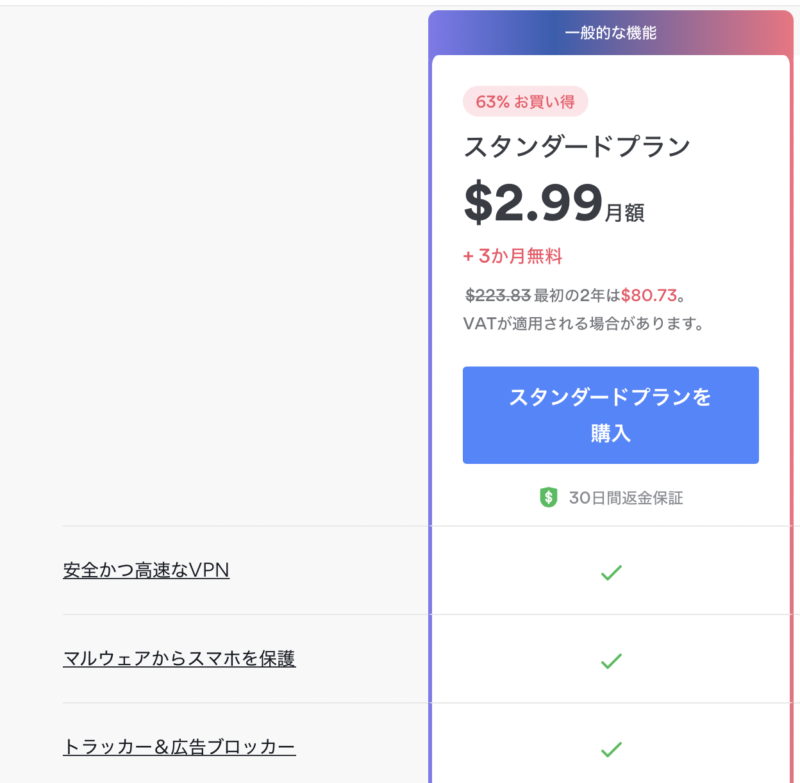
Task: Open the トラッカー＆広告ブロッカー link
Action: 179,747
